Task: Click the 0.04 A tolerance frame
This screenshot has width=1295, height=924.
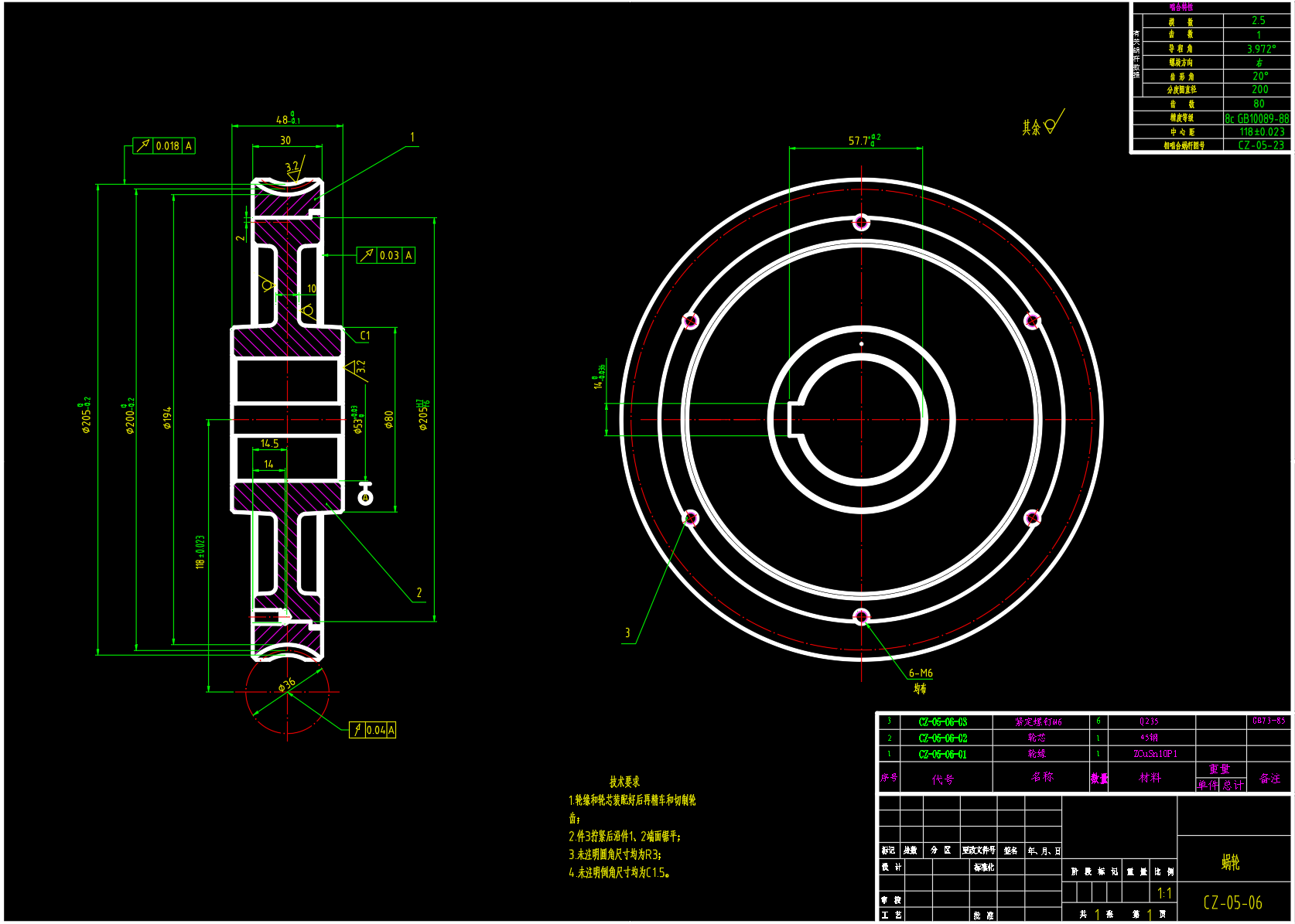Action: (x=373, y=730)
